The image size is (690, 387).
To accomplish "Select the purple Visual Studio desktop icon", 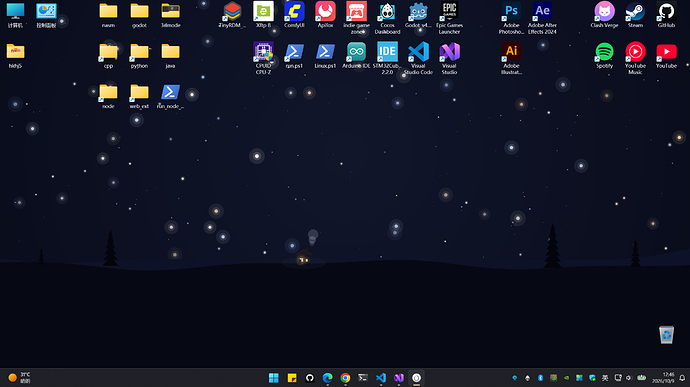I will pyautogui.click(x=449, y=58).
